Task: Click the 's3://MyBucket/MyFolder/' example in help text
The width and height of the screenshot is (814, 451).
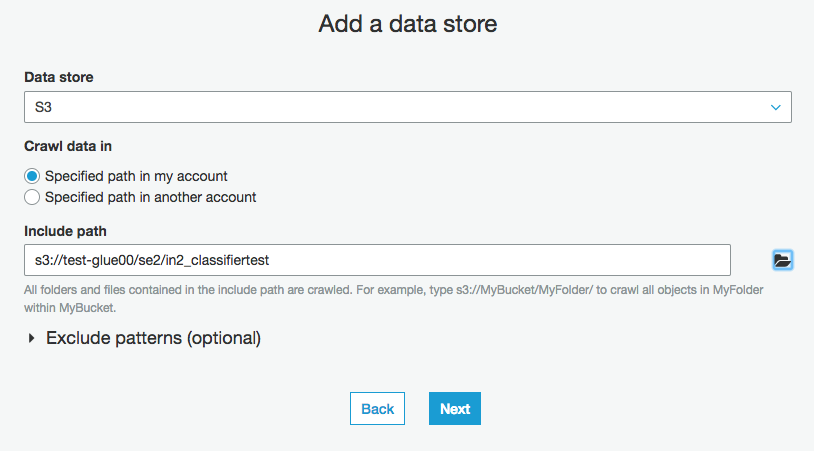Action: [524, 290]
